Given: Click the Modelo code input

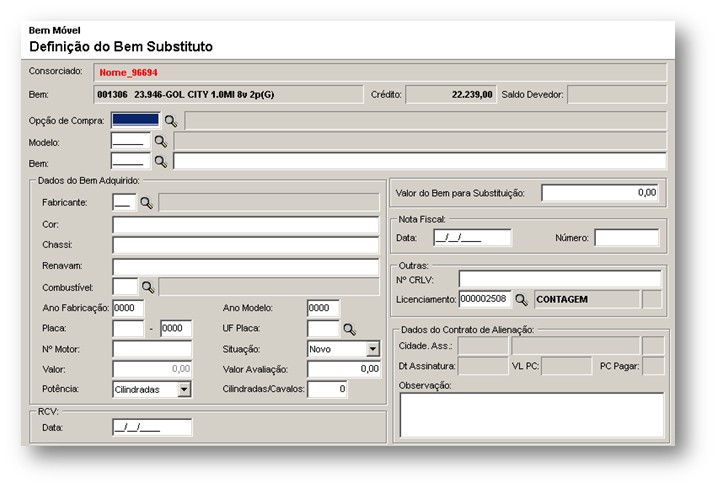Looking at the screenshot, I should point(130,141).
